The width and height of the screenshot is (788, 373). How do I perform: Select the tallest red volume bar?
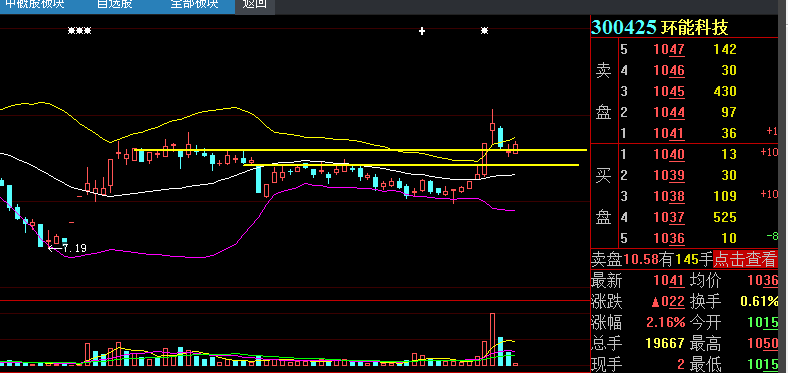pos(492,339)
